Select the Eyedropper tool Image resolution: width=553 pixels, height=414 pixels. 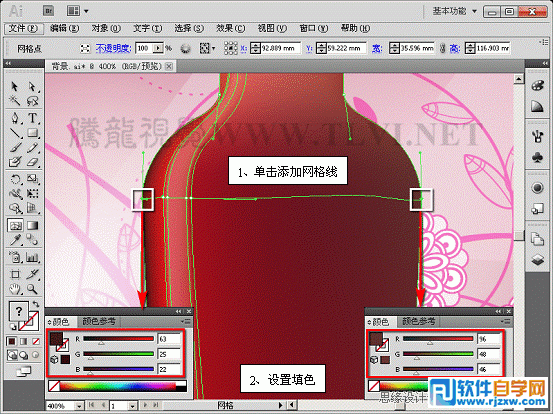point(15,240)
